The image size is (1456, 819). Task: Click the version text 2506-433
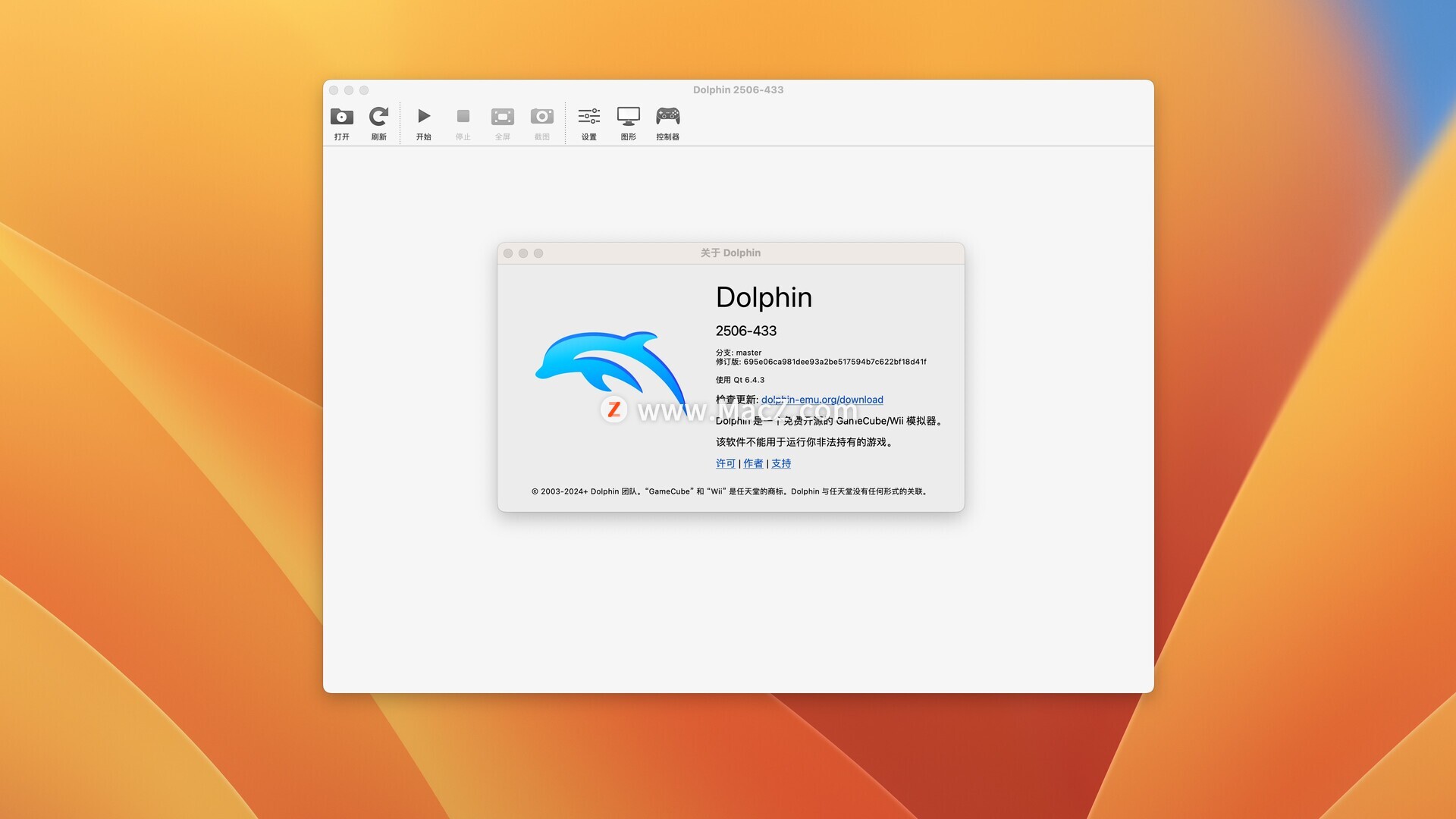746,331
